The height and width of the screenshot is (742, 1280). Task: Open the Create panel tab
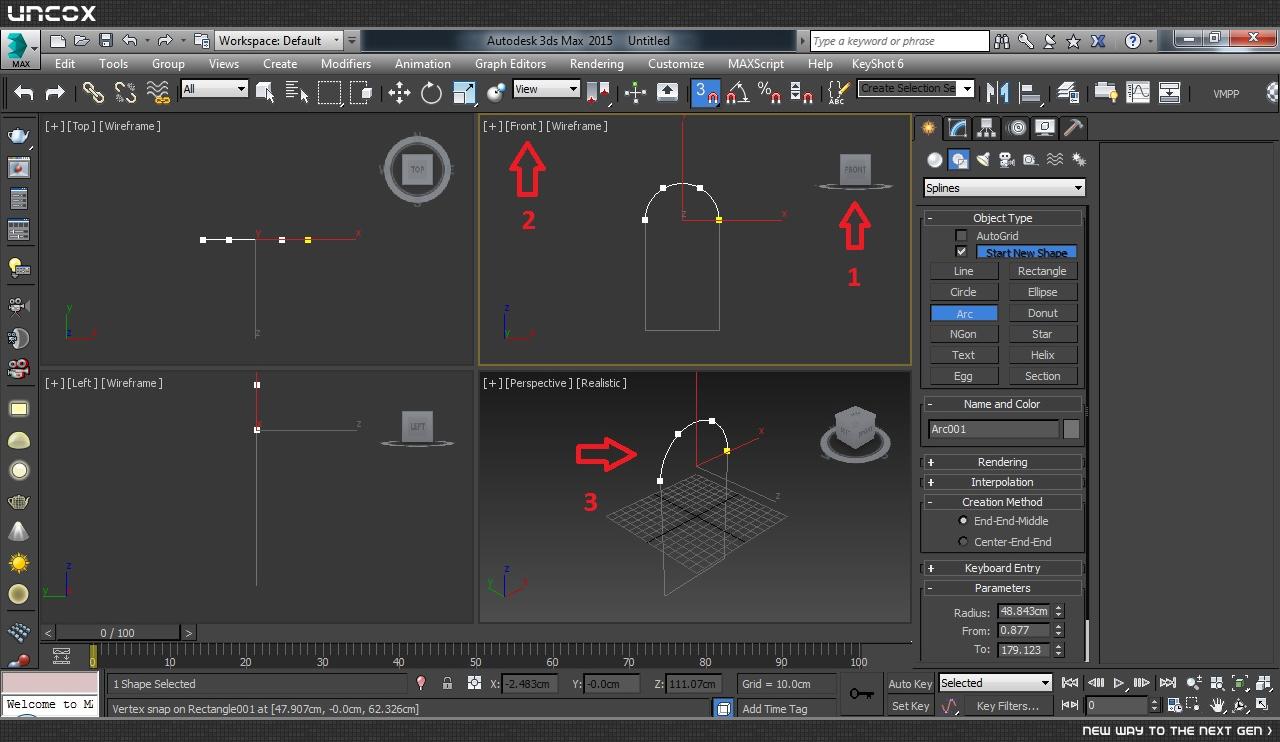click(929, 128)
